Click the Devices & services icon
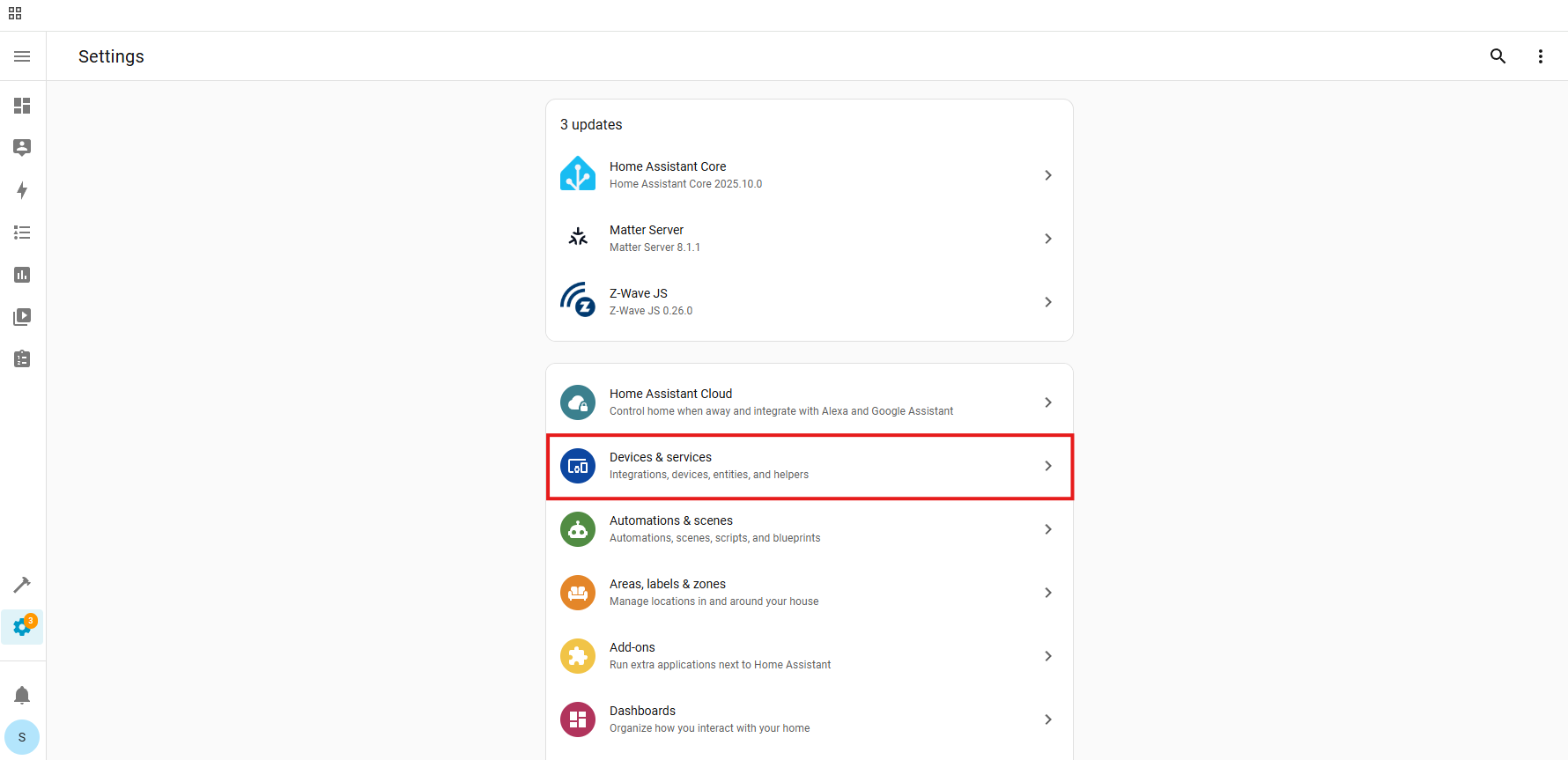 [x=578, y=466]
